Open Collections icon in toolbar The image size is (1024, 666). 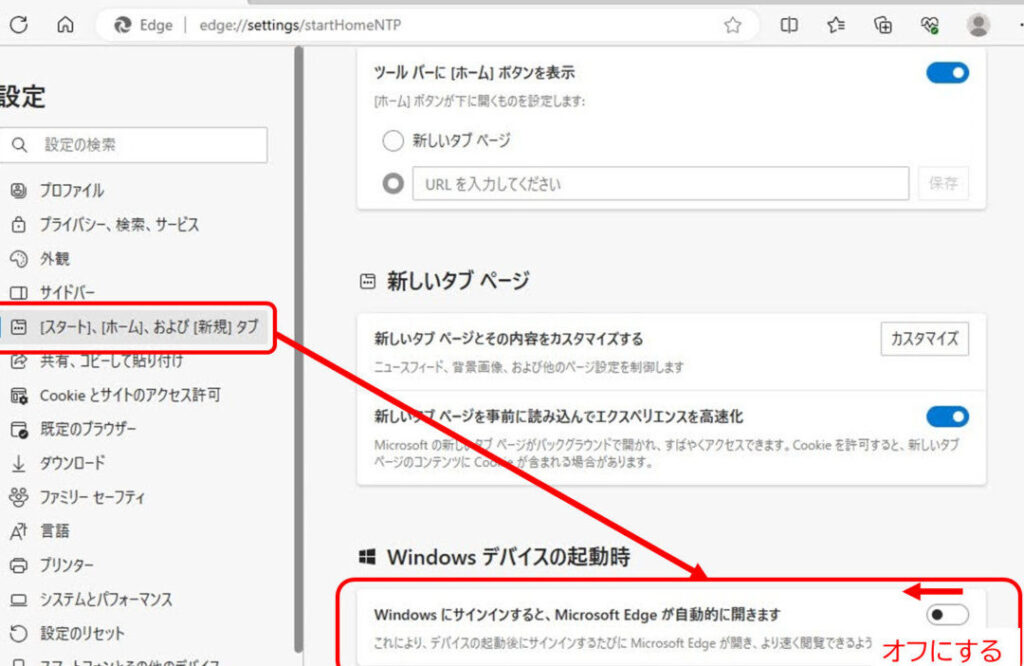(x=883, y=26)
